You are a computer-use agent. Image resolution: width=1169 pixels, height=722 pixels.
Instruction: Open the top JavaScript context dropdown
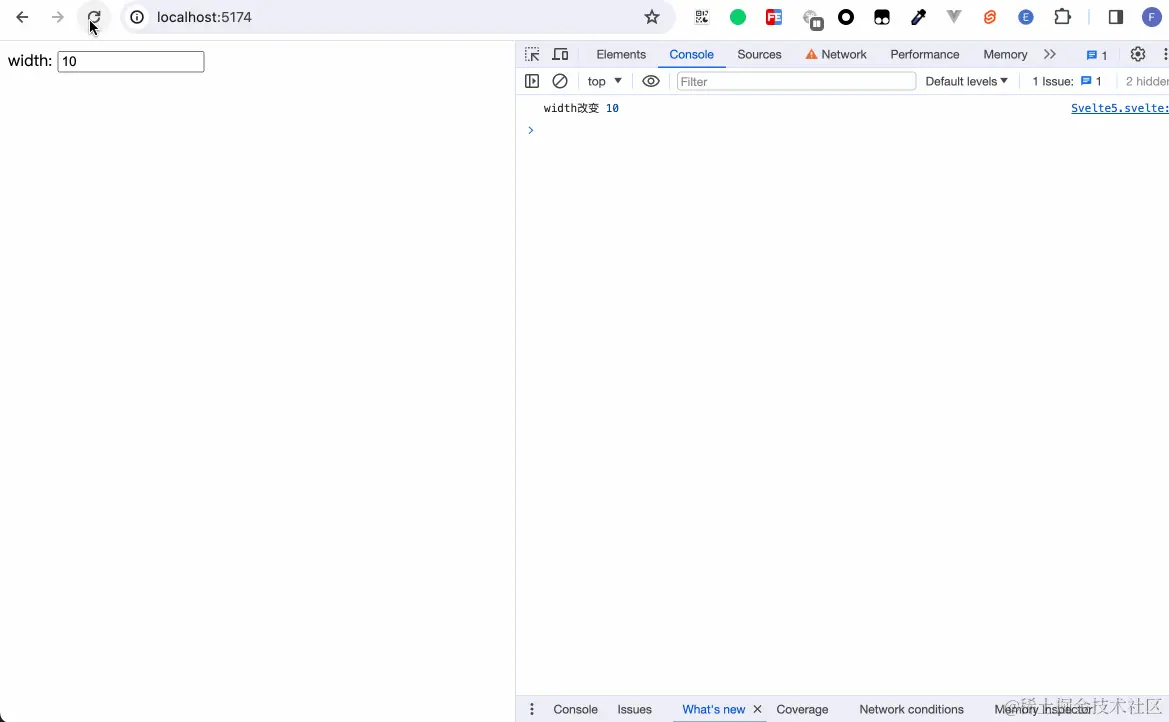pyautogui.click(x=605, y=81)
